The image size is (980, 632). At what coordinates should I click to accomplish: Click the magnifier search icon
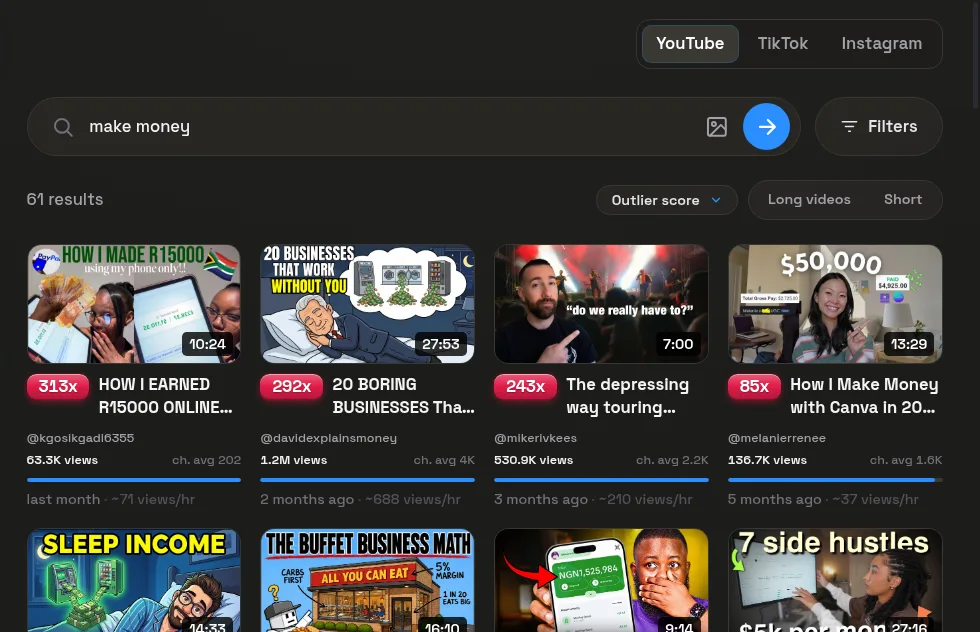(63, 127)
